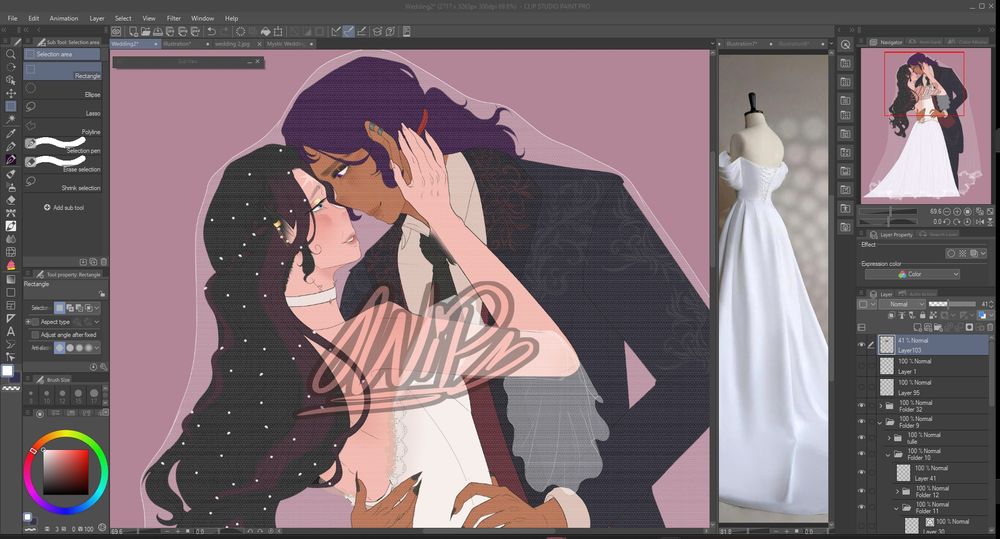
Task: Select the Figure rectangle tool in toolbar
Action: pyautogui.click(x=11, y=292)
